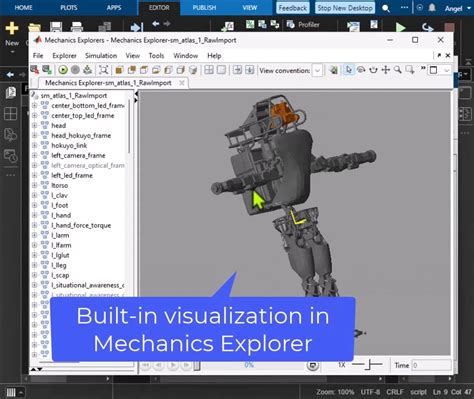The height and width of the screenshot is (399, 474).
Task: Open the View menu in Mechanics Explorer
Action: 133,56
